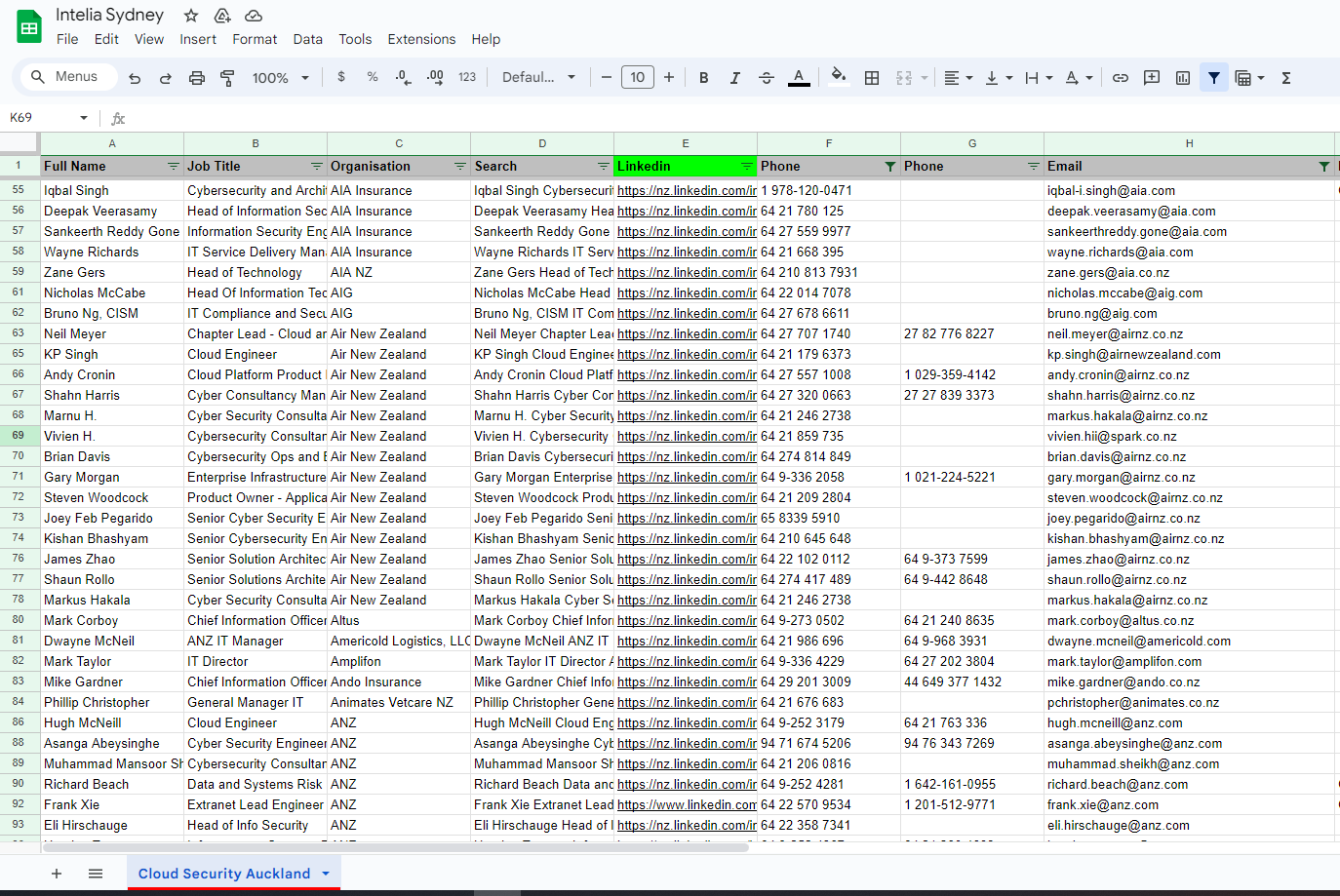Open the text color picker
The height and width of the screenshot is (896, 1340).
pyautogui.click(x=799, y=78)
